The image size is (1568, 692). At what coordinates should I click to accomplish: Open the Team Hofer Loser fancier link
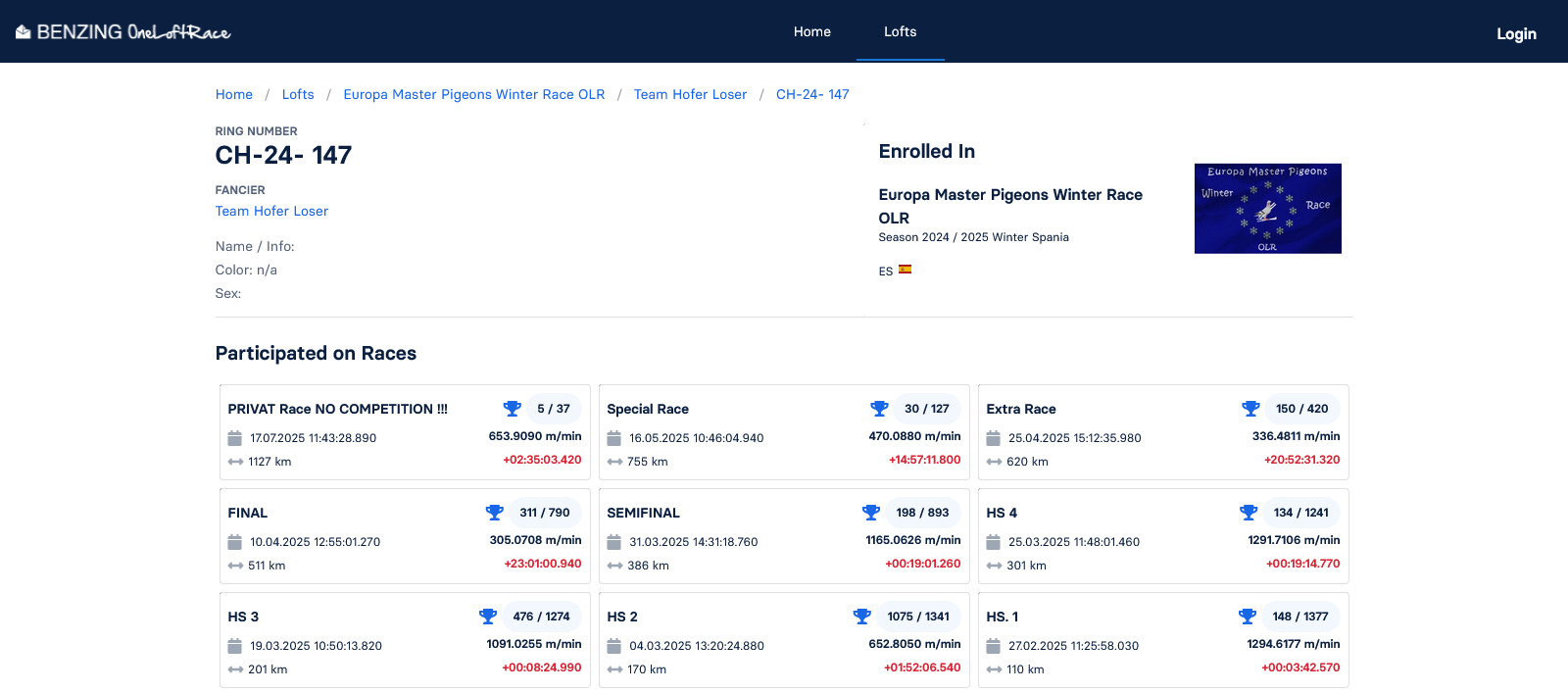tap(271, 211)
